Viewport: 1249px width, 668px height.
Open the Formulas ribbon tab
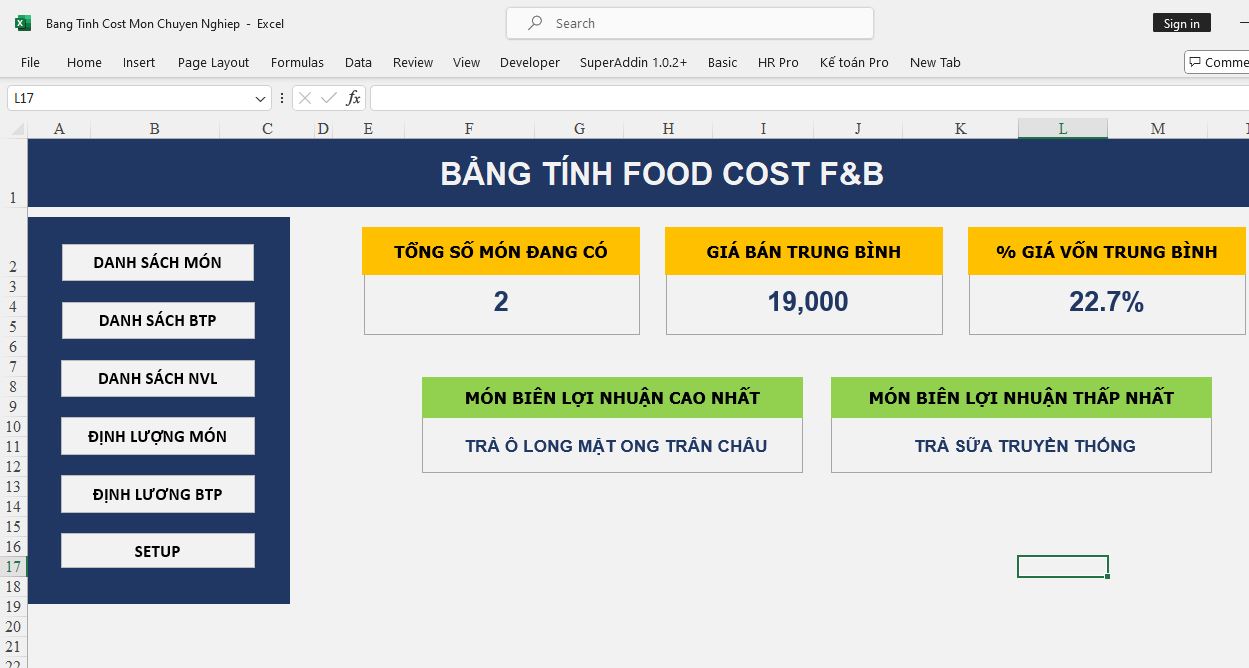(297, 62)
